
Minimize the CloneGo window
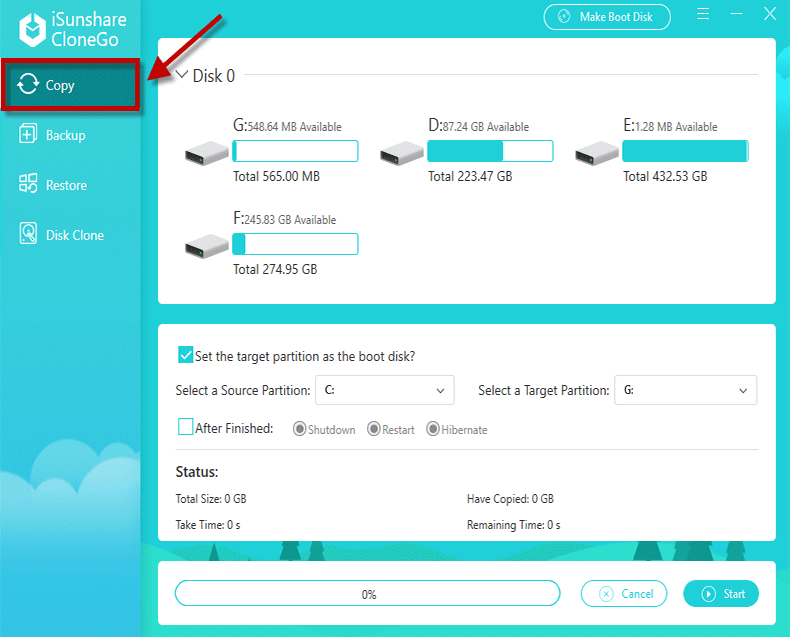pyautogui.click(x=737, y=14)
